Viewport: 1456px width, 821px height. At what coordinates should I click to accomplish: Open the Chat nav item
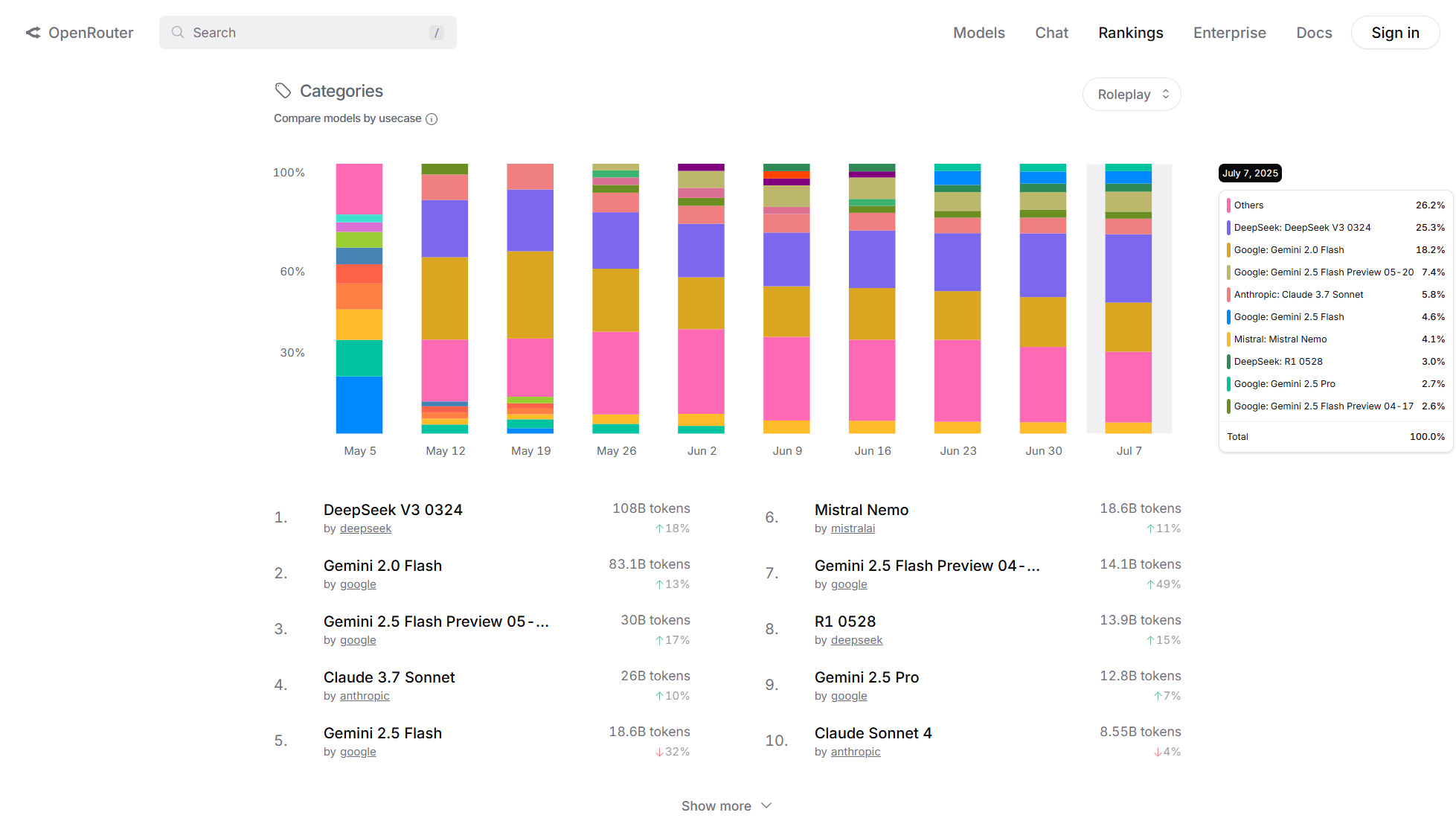click(1051, 33)
